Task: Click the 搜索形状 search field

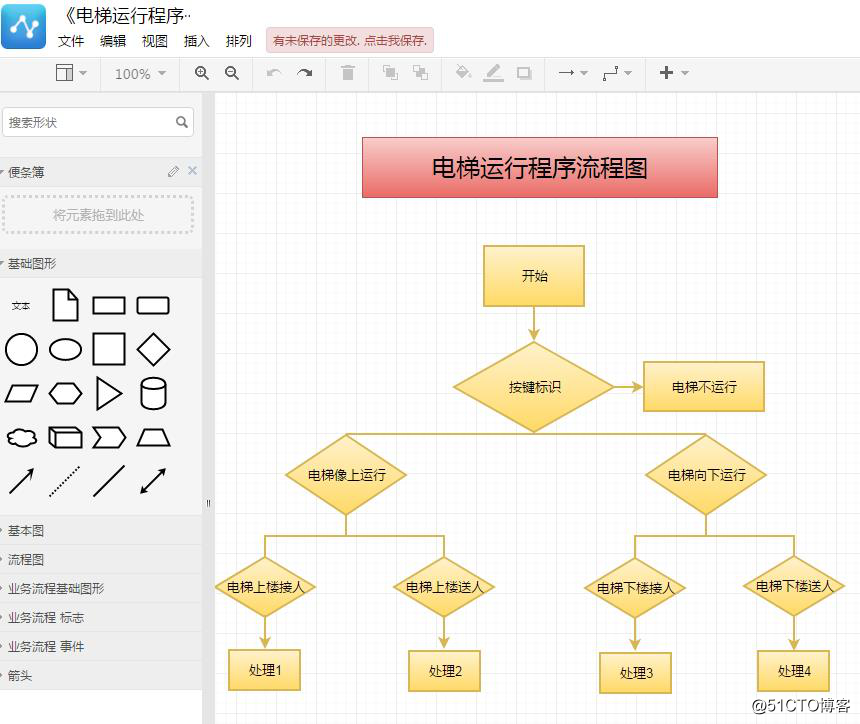Action: point(98,122)
